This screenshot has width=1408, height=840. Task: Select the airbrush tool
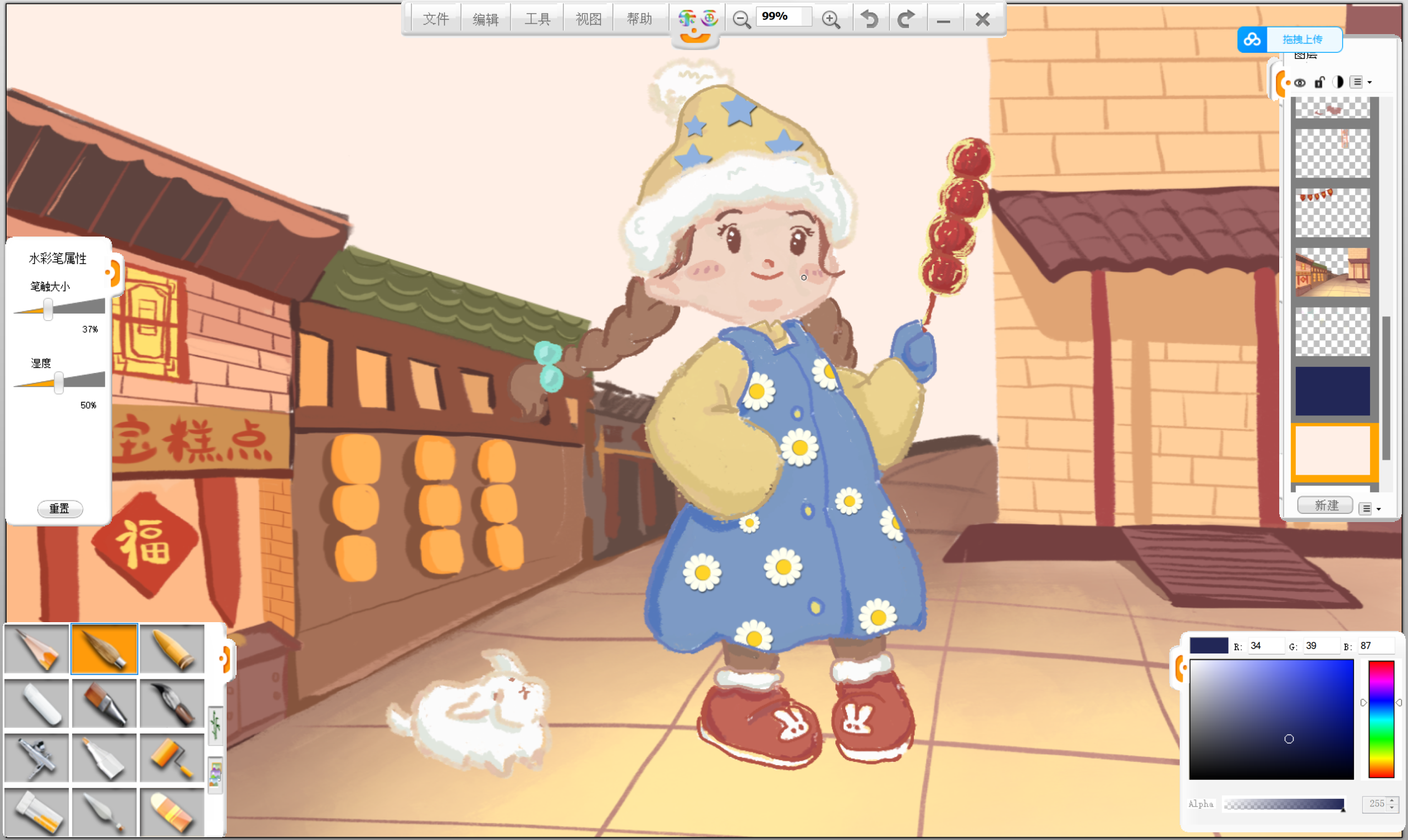coord(37,758)
